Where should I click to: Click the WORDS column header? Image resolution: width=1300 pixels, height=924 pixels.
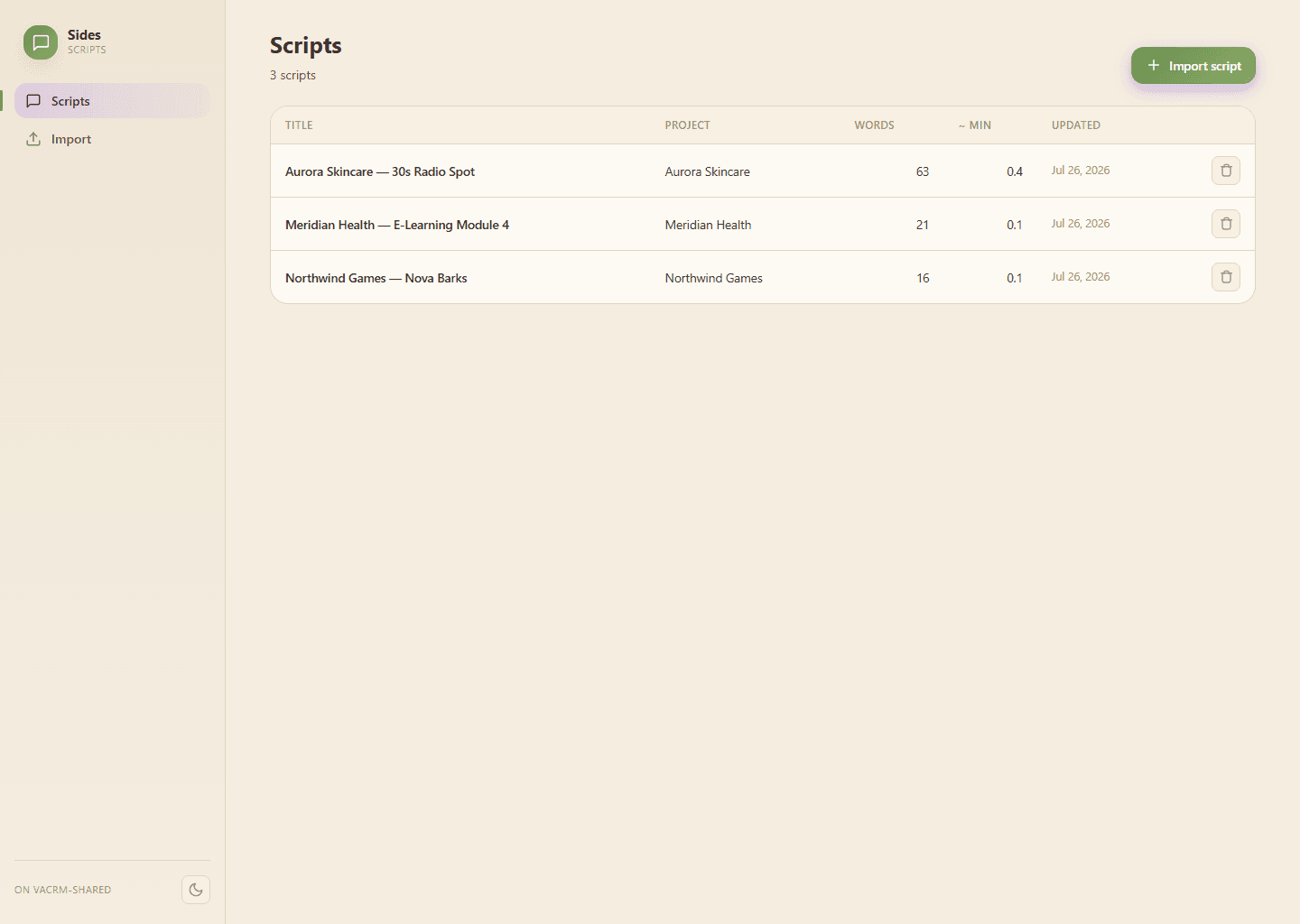pos(874,125)
